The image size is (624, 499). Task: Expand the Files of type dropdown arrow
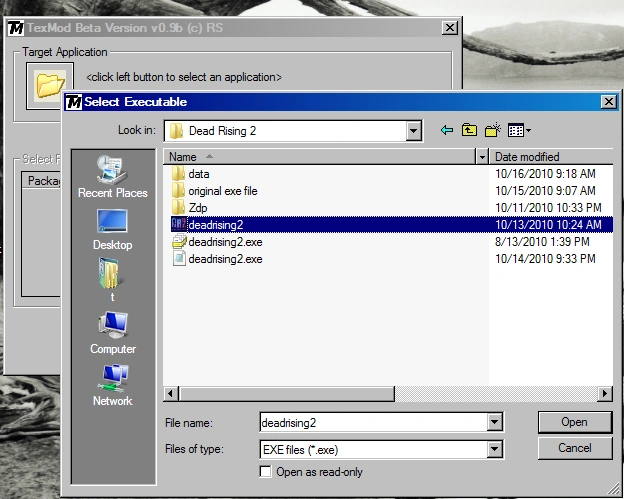[x=494, y=449]
